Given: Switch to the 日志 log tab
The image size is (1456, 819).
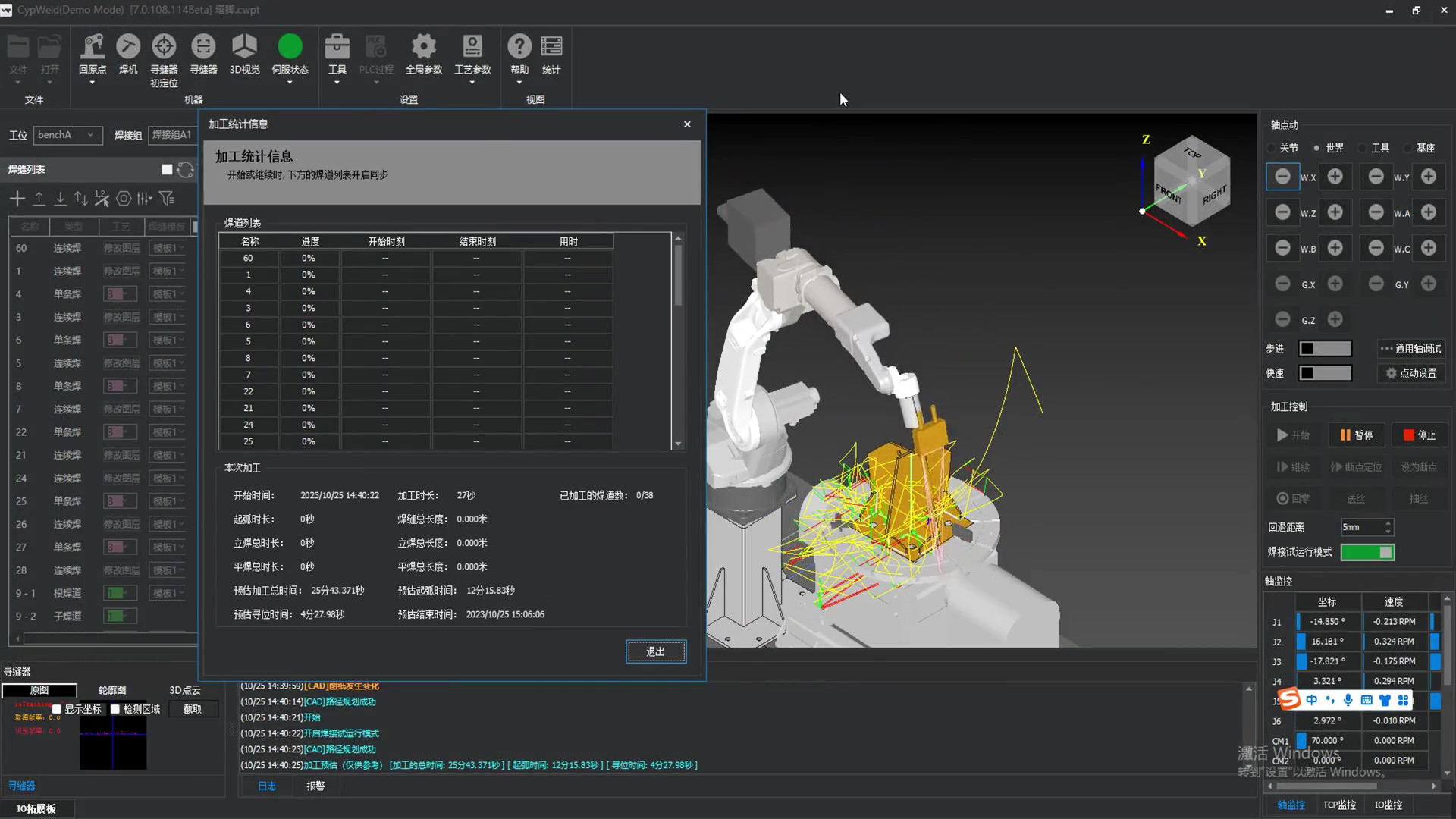Looking at the screenshot, I should [267, 786].
